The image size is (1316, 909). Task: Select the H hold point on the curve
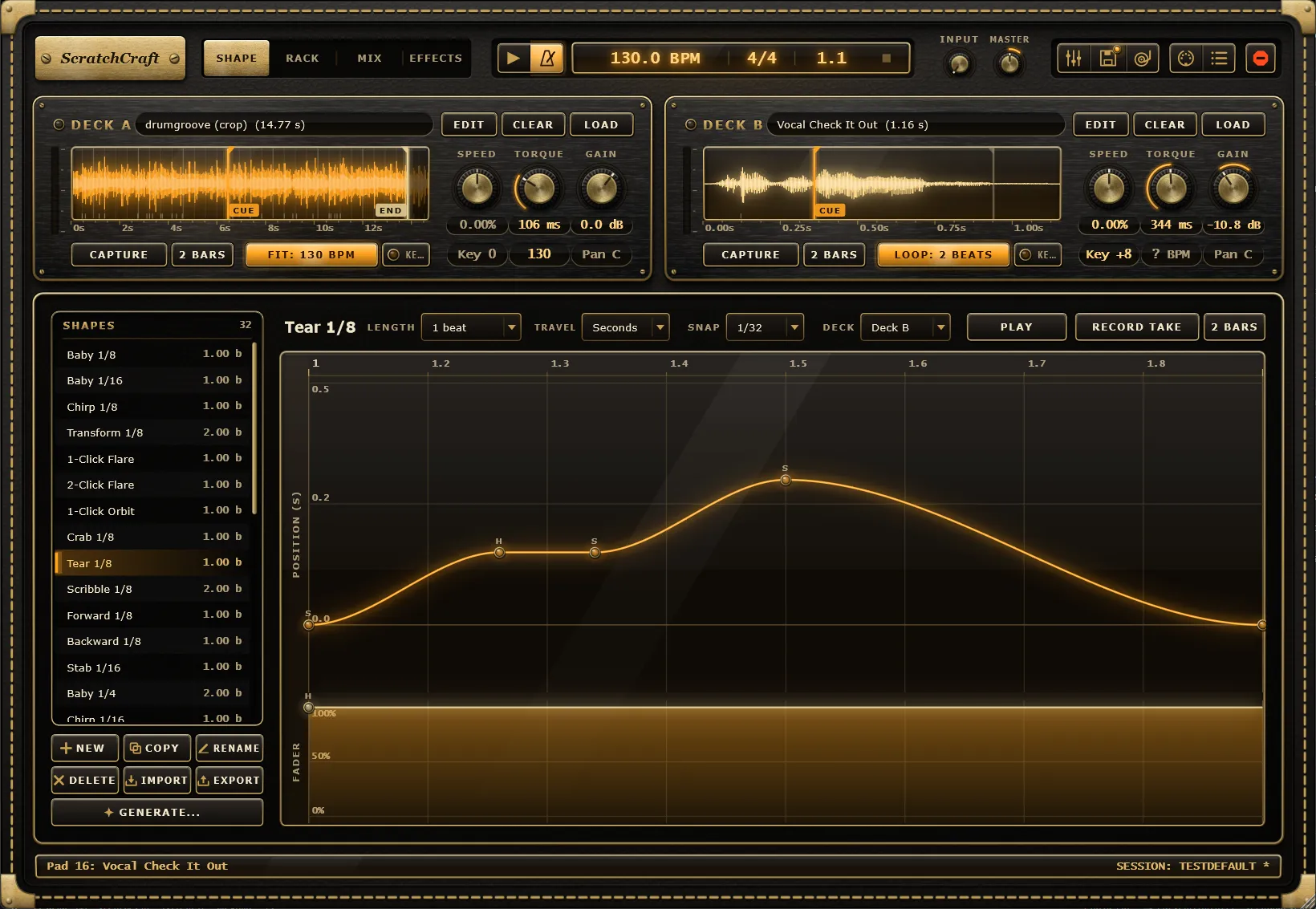[499, 553]
